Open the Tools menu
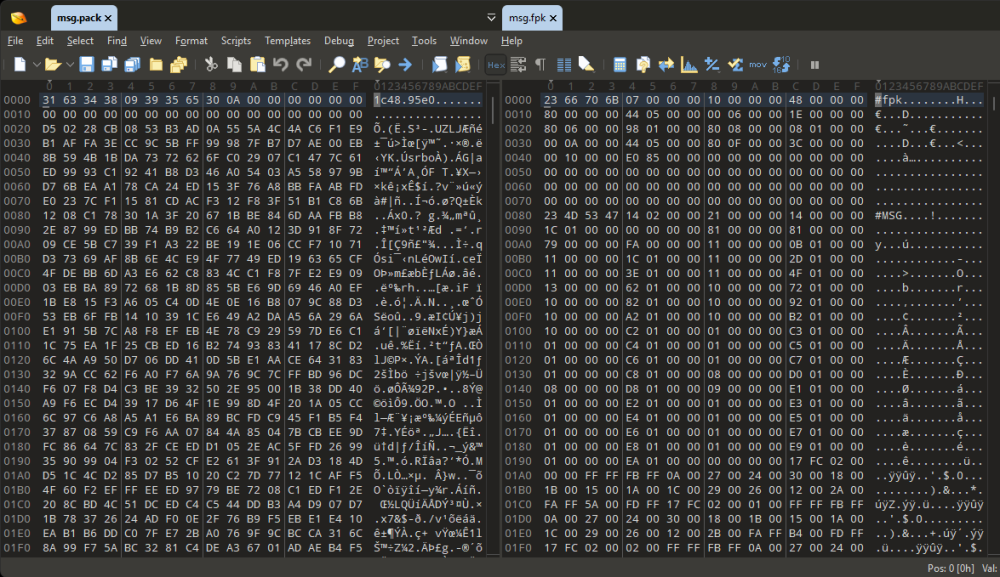 tap(424, 40)
